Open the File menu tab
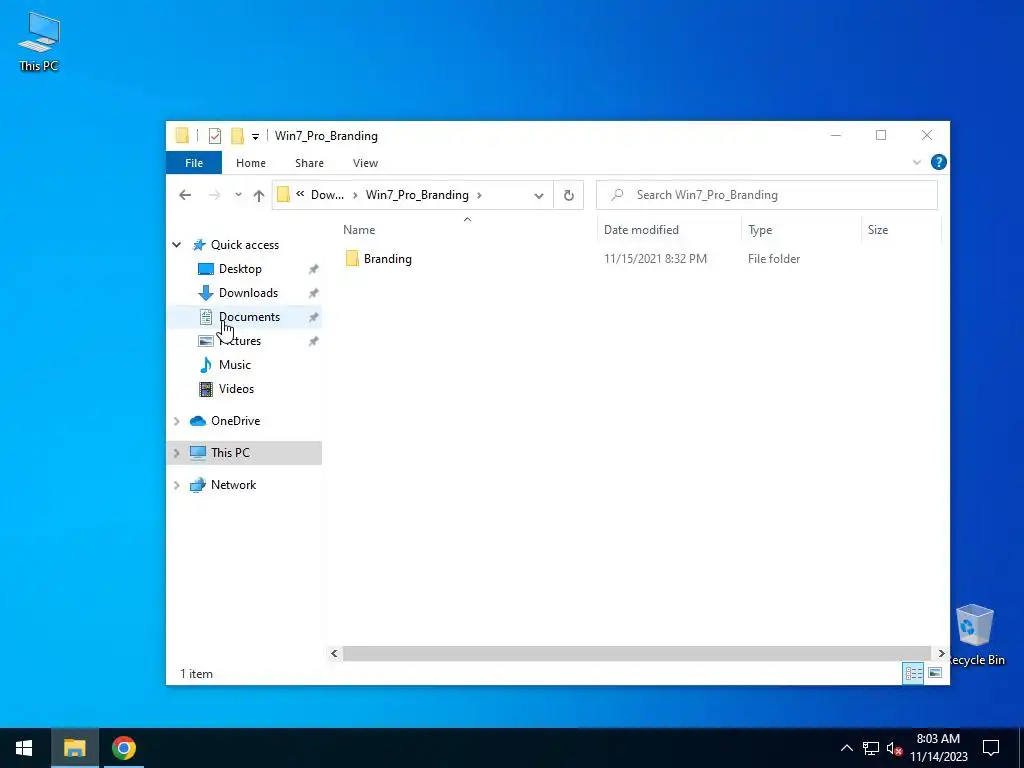 click(x=194, y=163)
